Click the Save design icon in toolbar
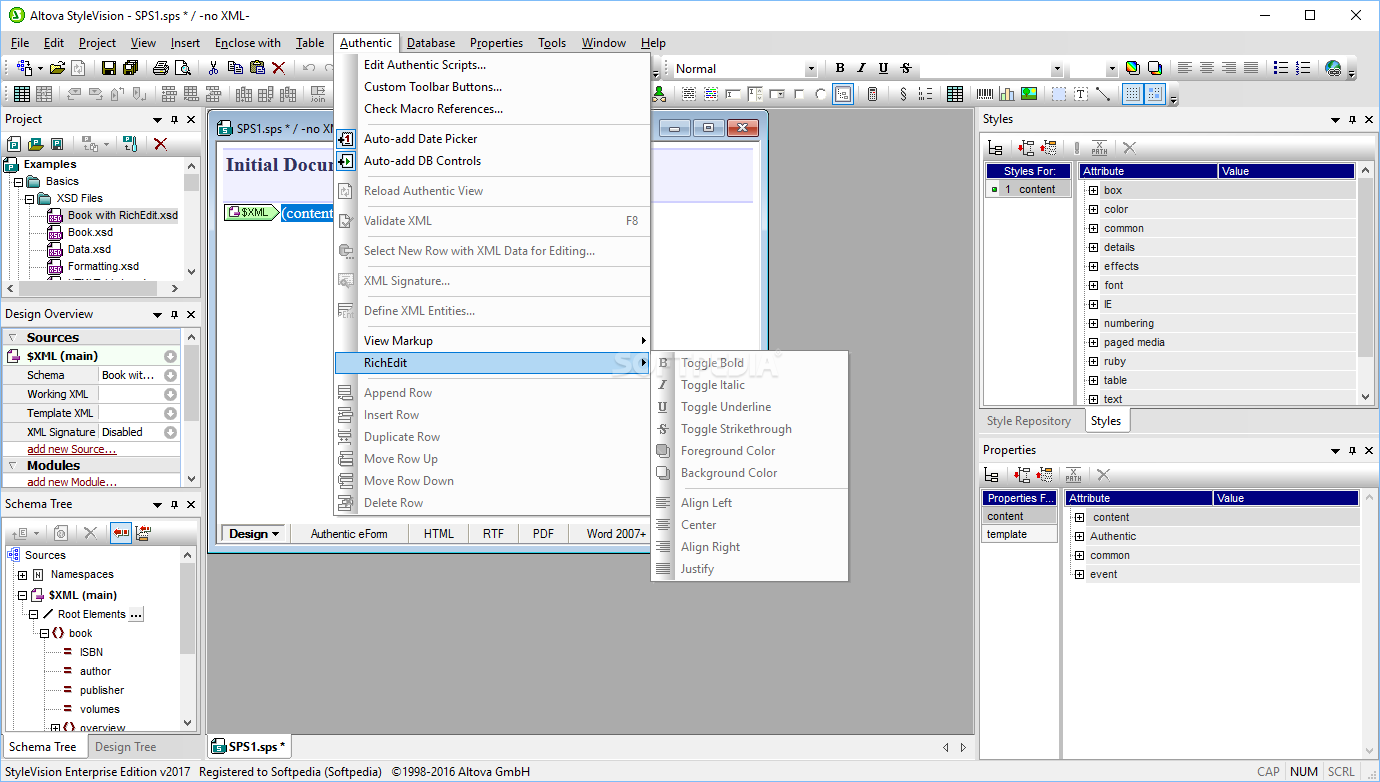The height and width of the screenshot is (782, 1380). [109, 68]
